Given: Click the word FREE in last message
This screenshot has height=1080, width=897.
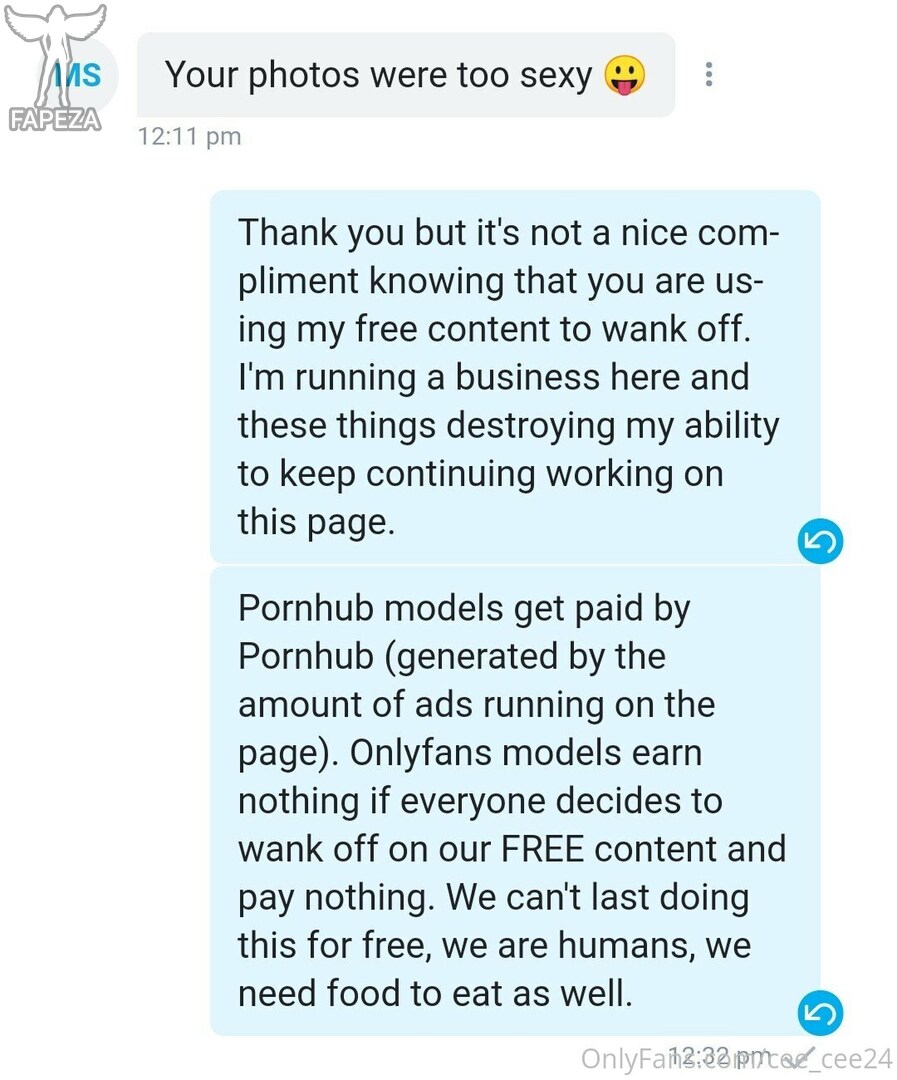Looking at the screenshot, I should click(x=543, y=849).
